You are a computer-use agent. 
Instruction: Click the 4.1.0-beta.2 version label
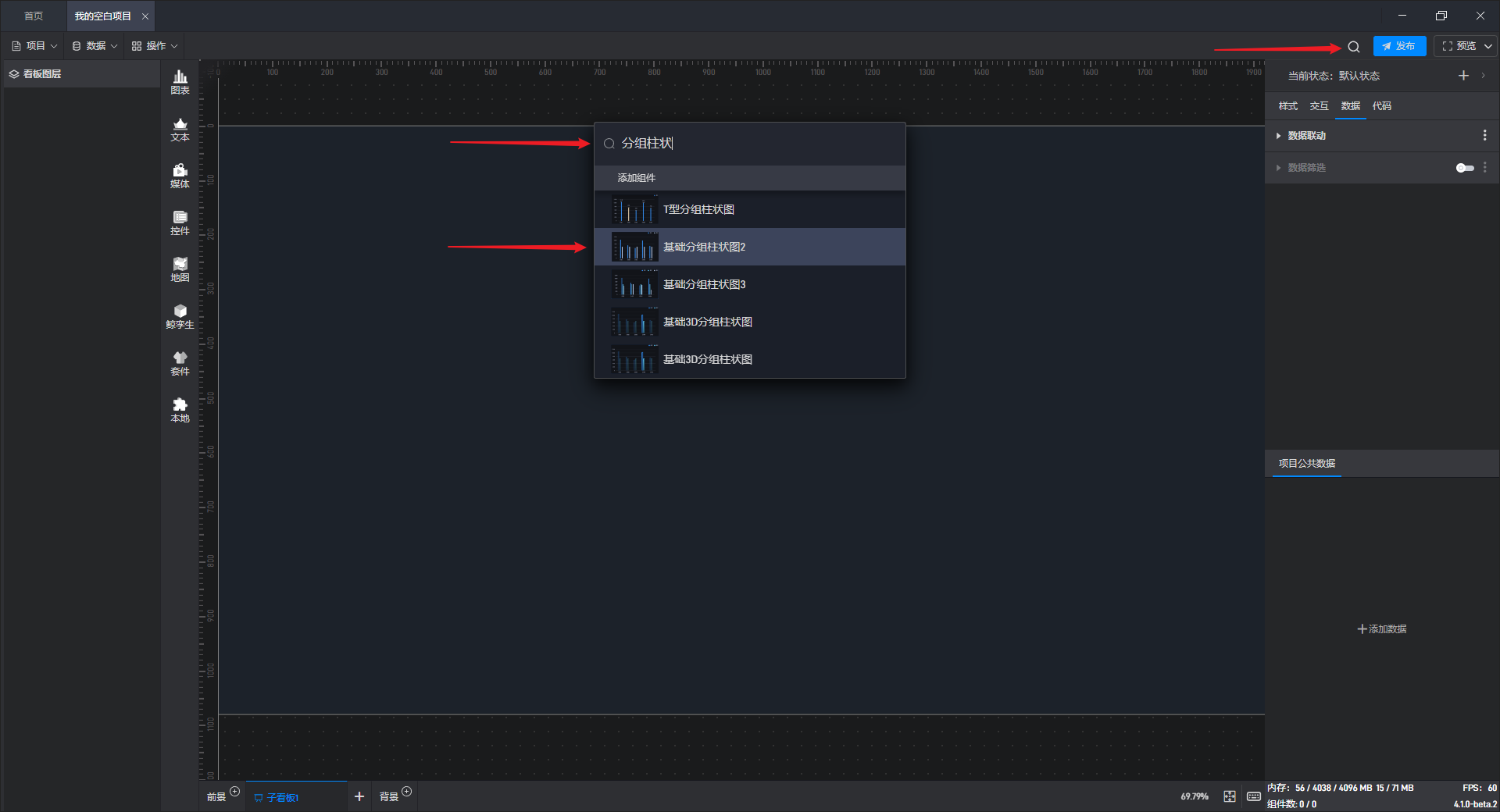coord(1475,804)
